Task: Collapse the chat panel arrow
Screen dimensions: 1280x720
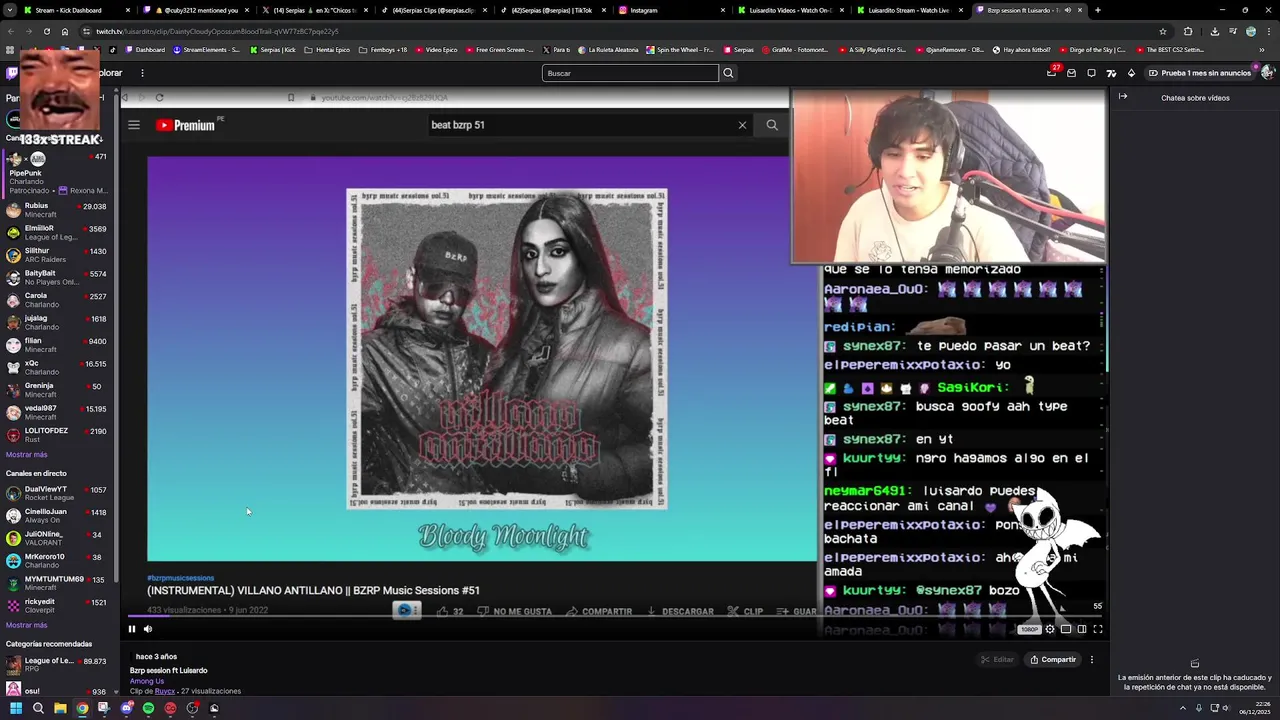Action: (x=1123, y=97)
